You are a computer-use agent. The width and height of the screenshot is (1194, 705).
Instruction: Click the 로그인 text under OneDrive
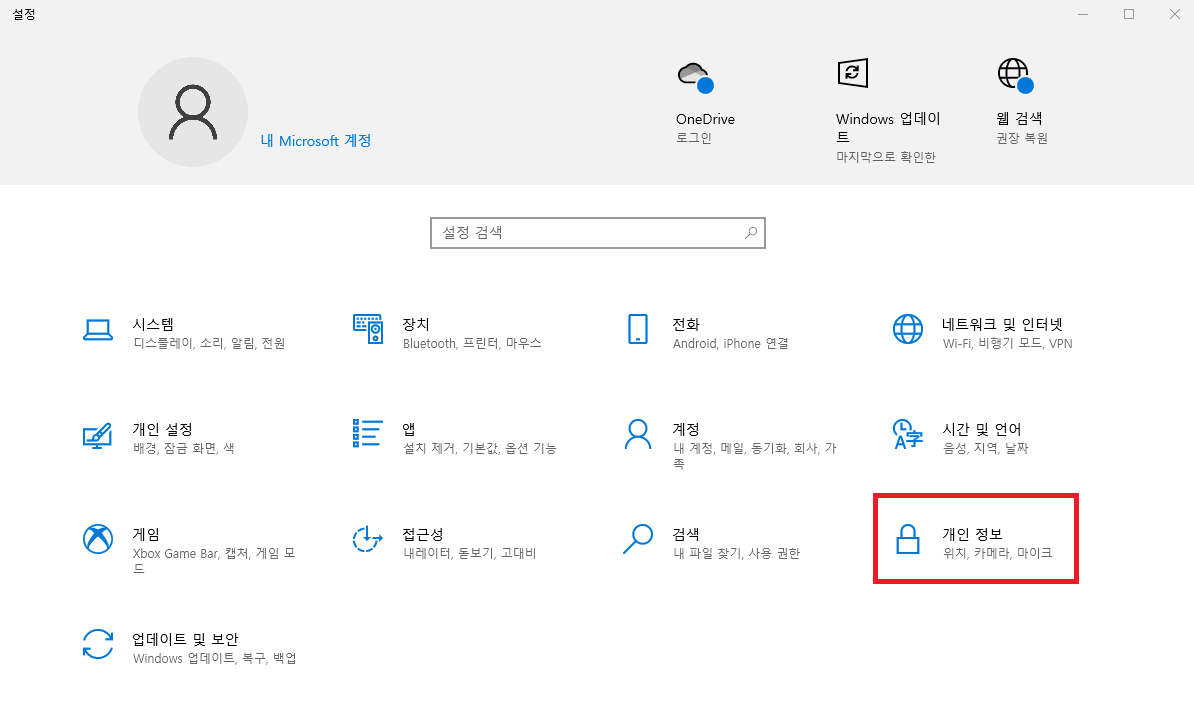[x=694, y=139]
